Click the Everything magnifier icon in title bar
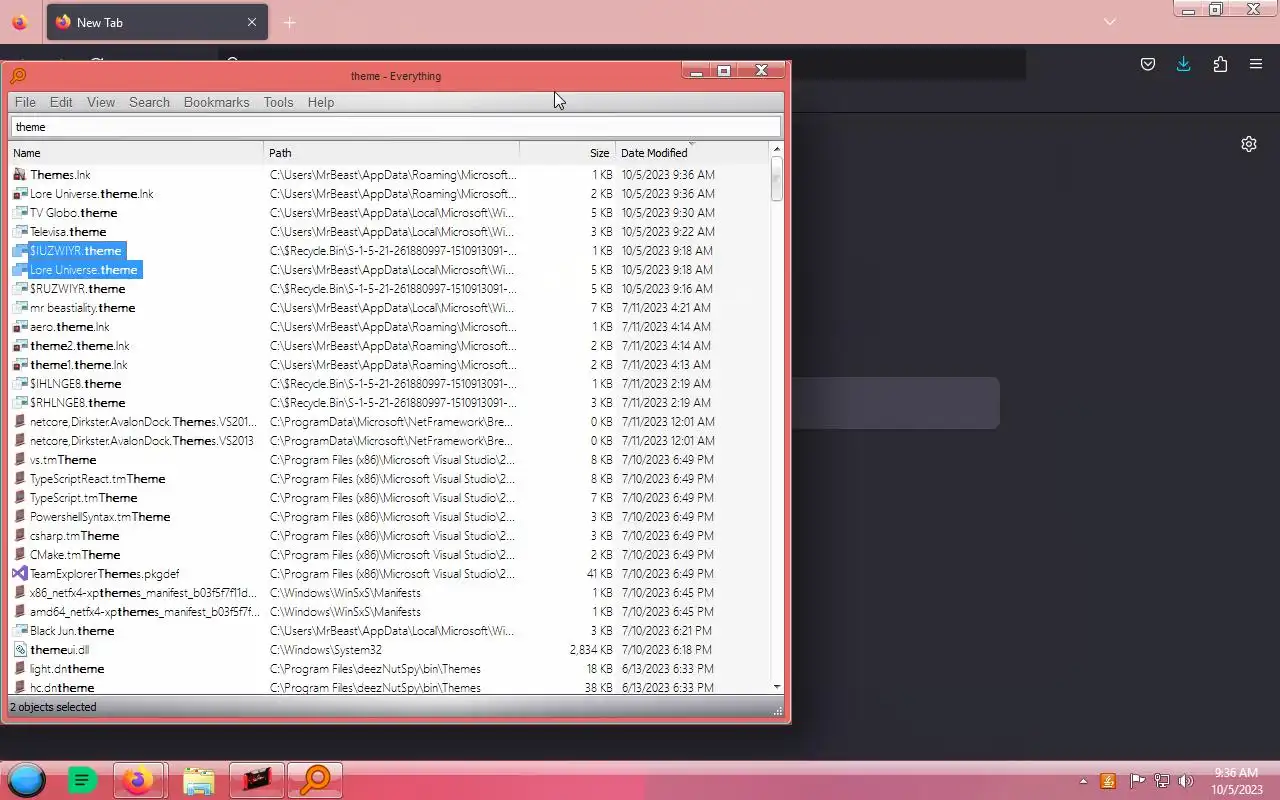 click(17, 76)
